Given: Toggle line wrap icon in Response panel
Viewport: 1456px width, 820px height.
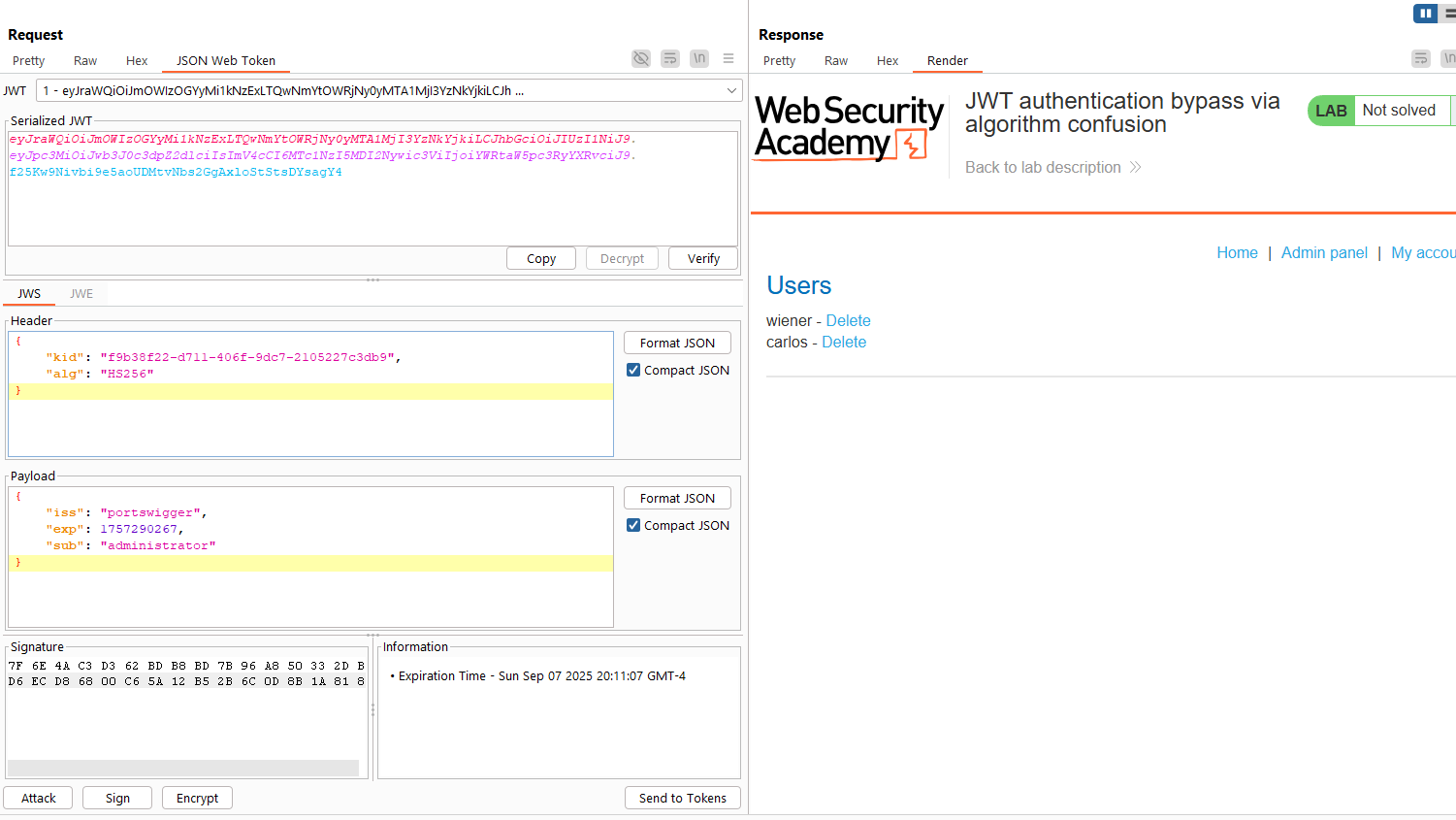Looking at the screenshot, I should coord(1421,59).
